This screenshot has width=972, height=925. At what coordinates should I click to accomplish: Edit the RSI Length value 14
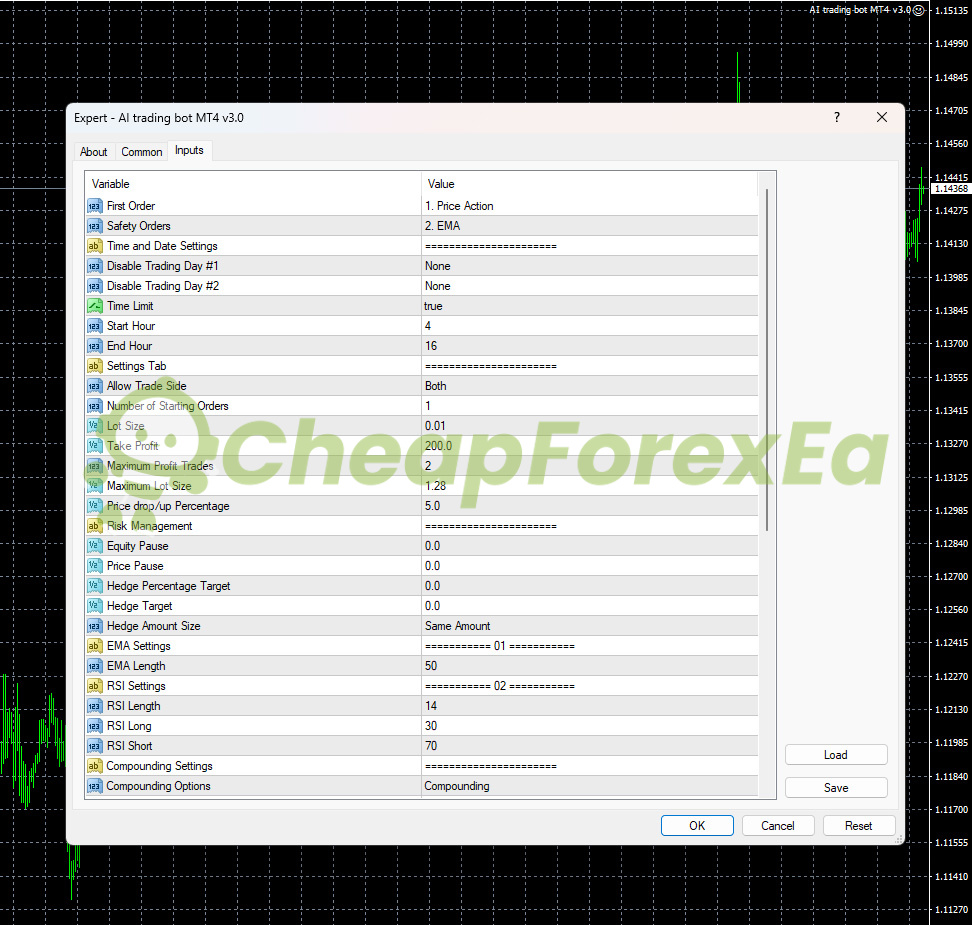(589, 706)
